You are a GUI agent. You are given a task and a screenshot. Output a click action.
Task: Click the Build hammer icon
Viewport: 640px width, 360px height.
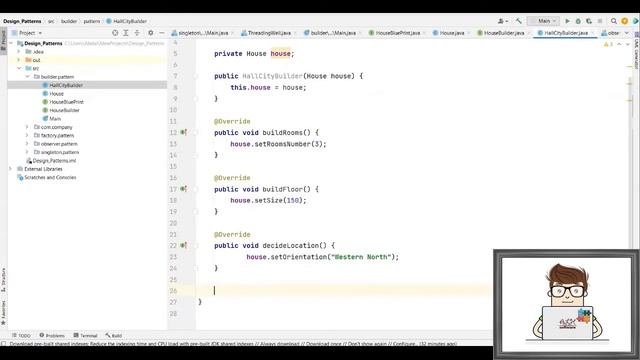pos(518,21)
